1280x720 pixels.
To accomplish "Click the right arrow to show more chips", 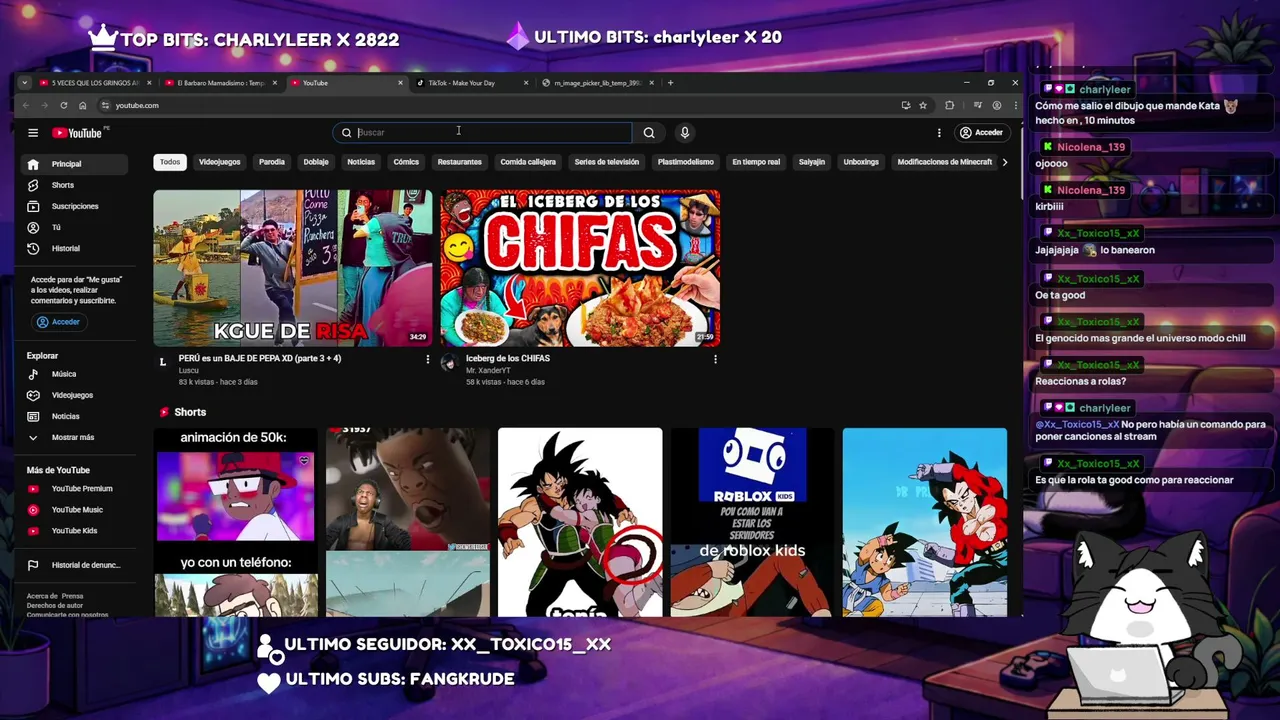I will click(x=1005, y=162).
